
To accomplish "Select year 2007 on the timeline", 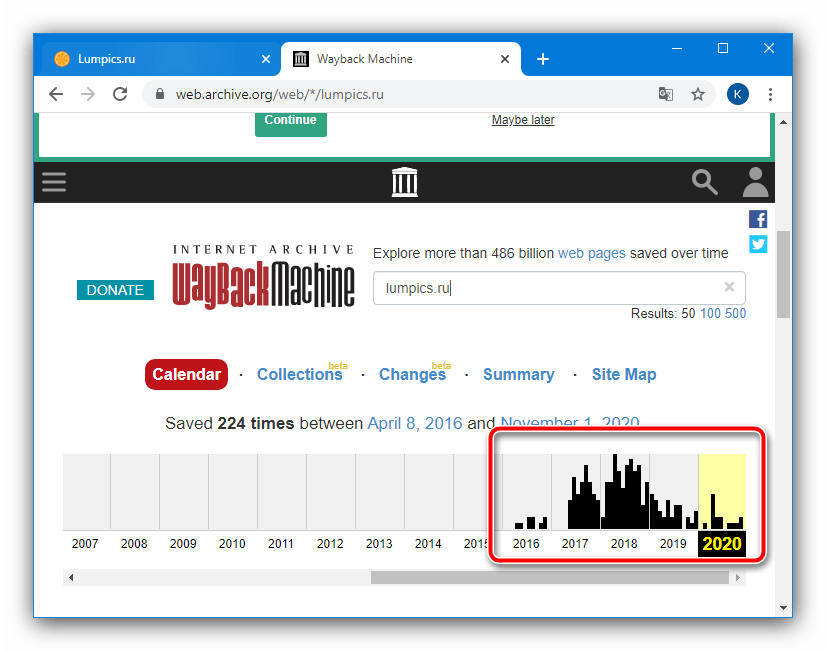I will [85, 544].
